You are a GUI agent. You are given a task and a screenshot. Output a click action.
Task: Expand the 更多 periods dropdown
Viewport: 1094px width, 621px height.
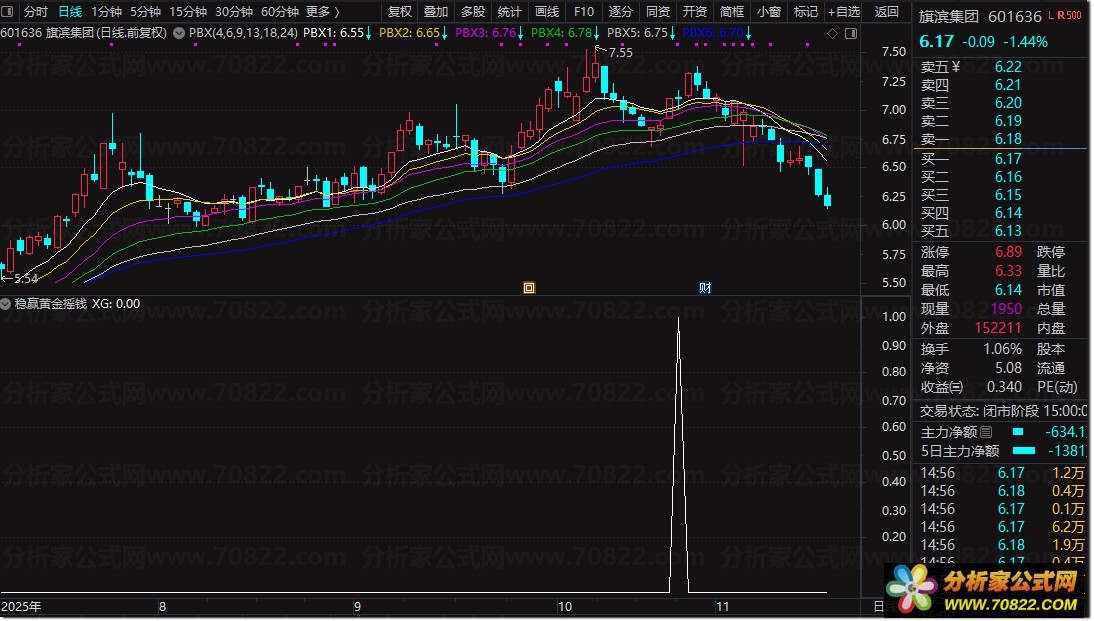(x=322, y=12)
